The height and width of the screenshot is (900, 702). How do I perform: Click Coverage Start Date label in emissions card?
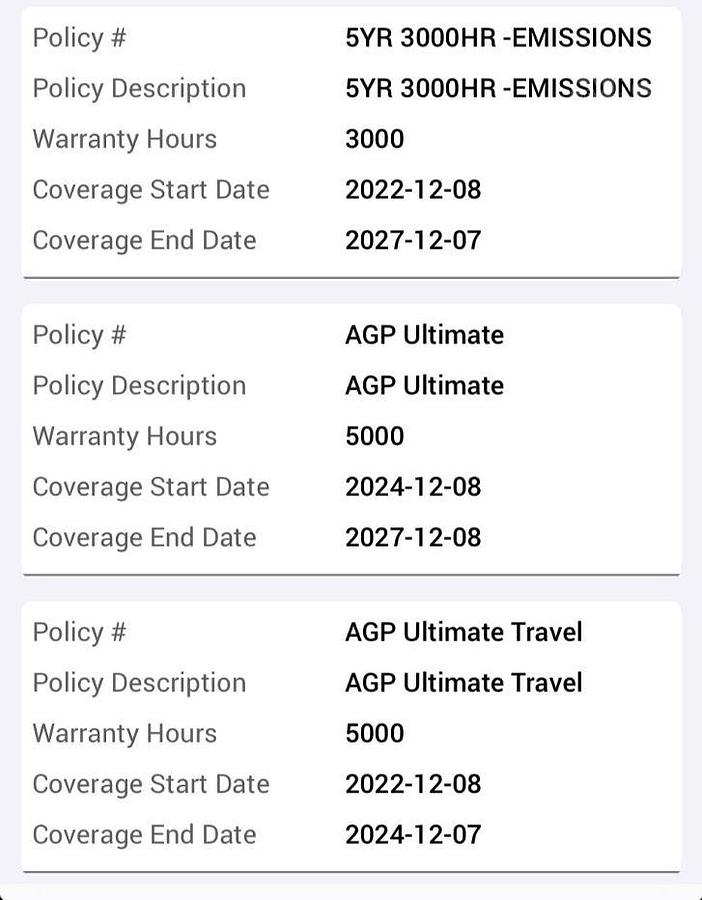click(x=151, y=190)
